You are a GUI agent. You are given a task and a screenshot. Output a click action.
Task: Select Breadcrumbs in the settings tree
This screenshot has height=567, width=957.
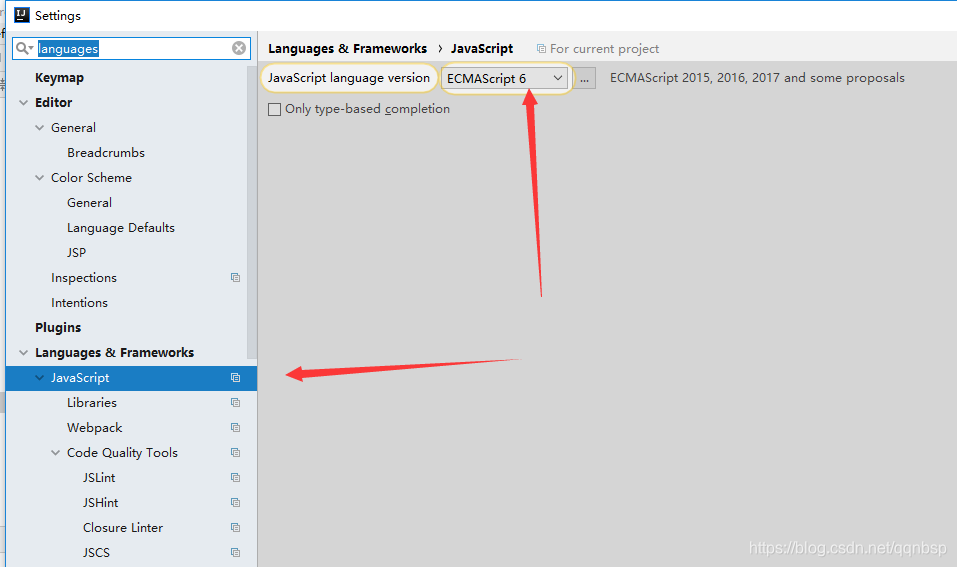[106, 153]
